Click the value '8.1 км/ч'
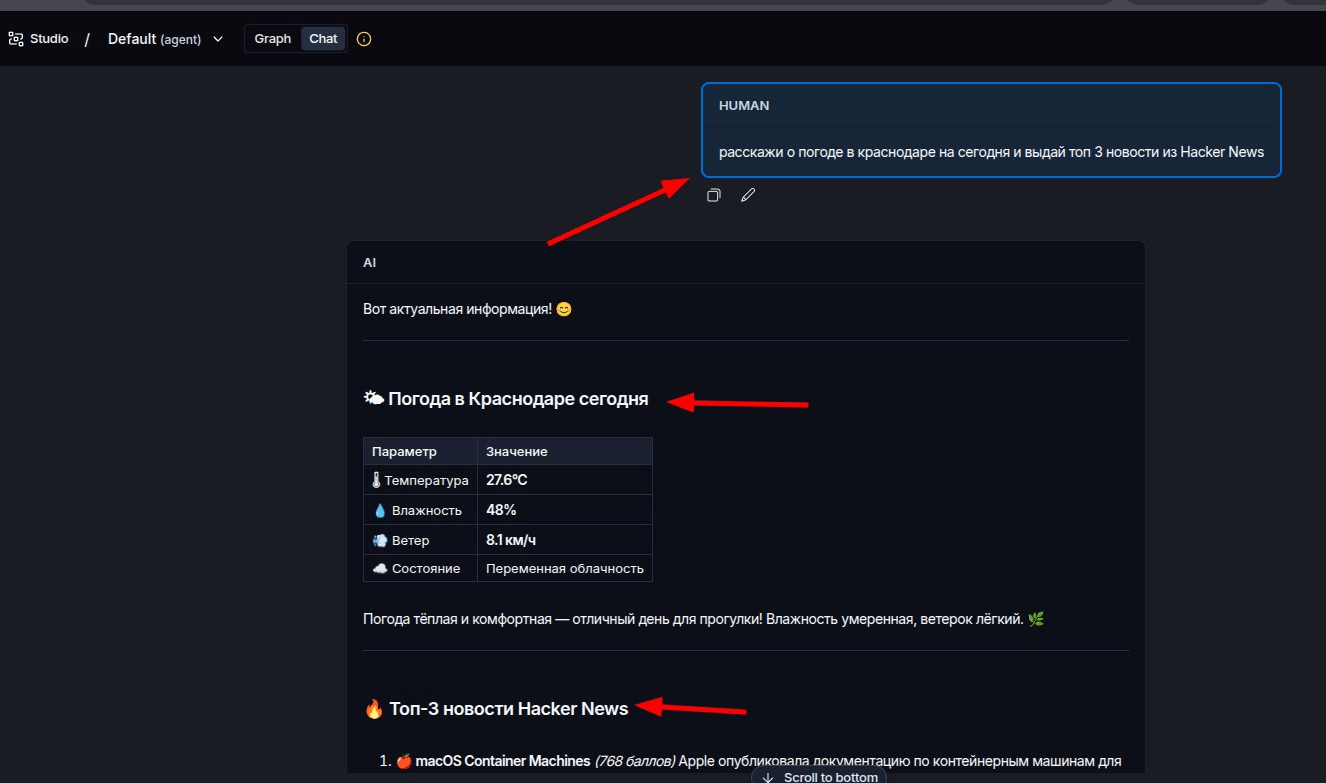 [512, 540]
